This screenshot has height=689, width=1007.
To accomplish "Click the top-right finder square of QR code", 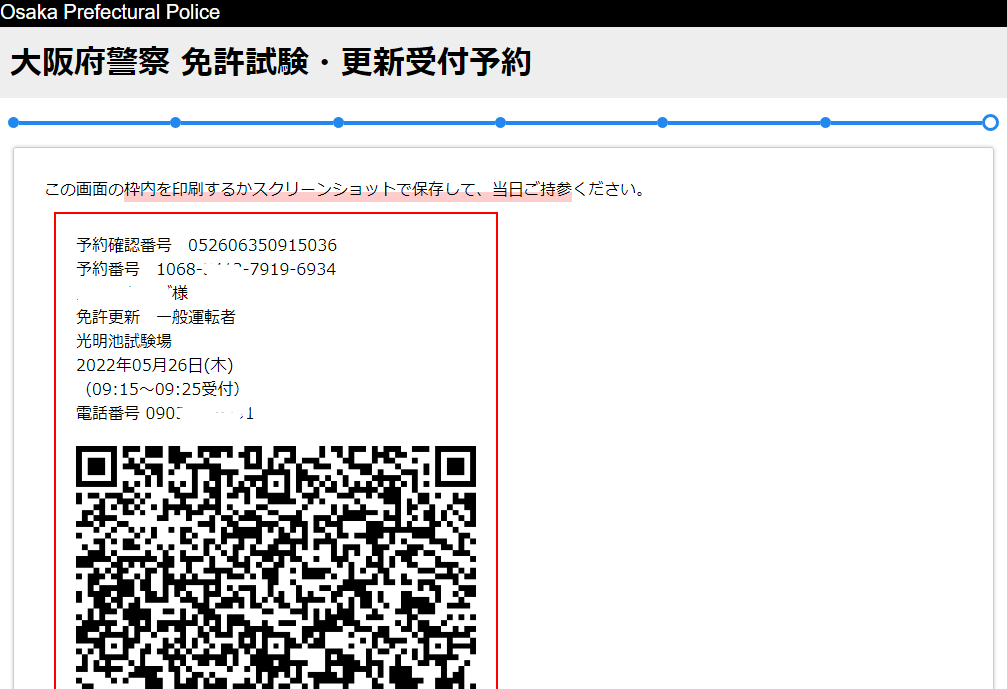I will [x=455, y=467].
